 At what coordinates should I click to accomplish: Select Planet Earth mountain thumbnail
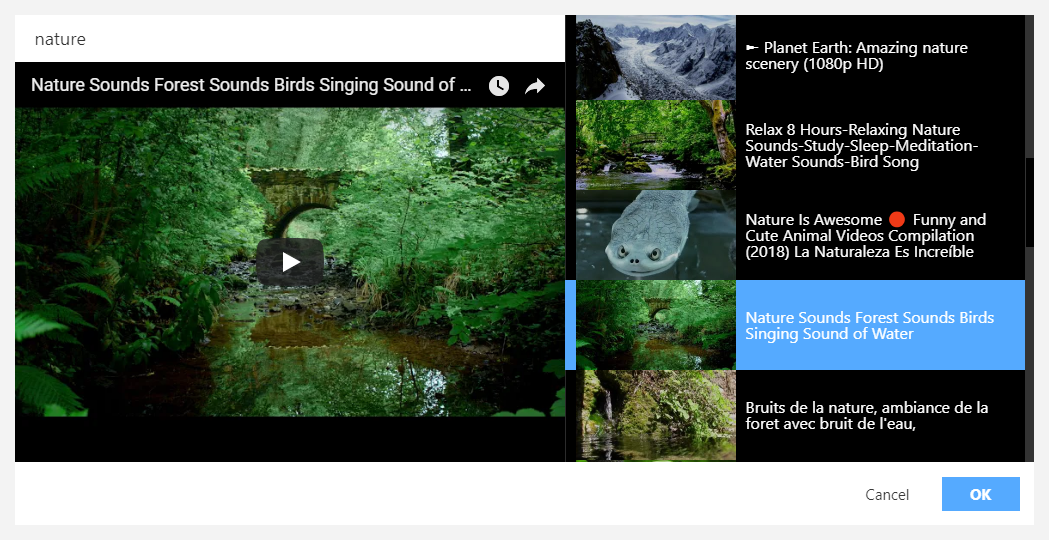[656, 58]
